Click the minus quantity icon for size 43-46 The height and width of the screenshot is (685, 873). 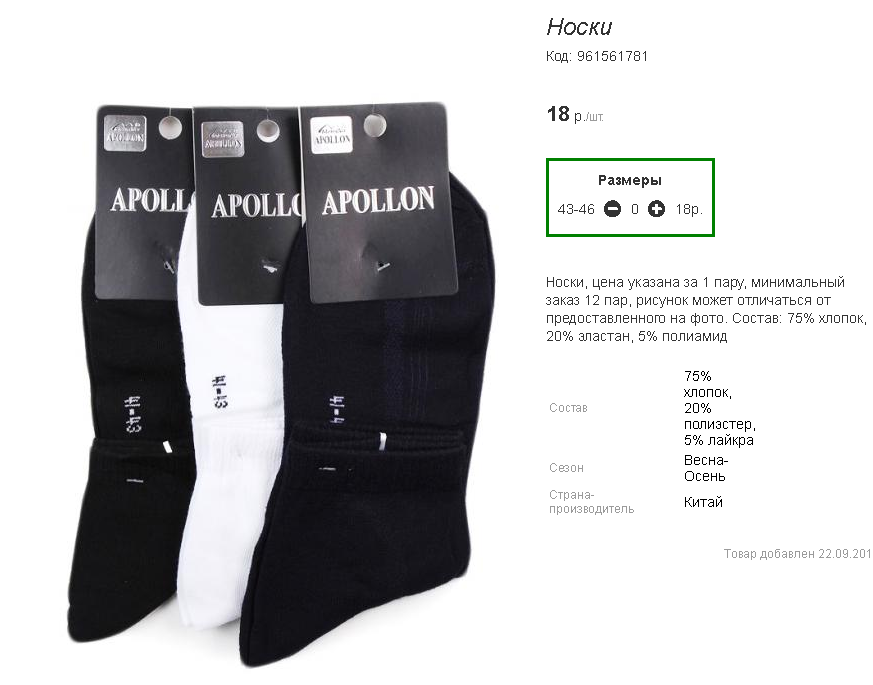tap(612, 209)
